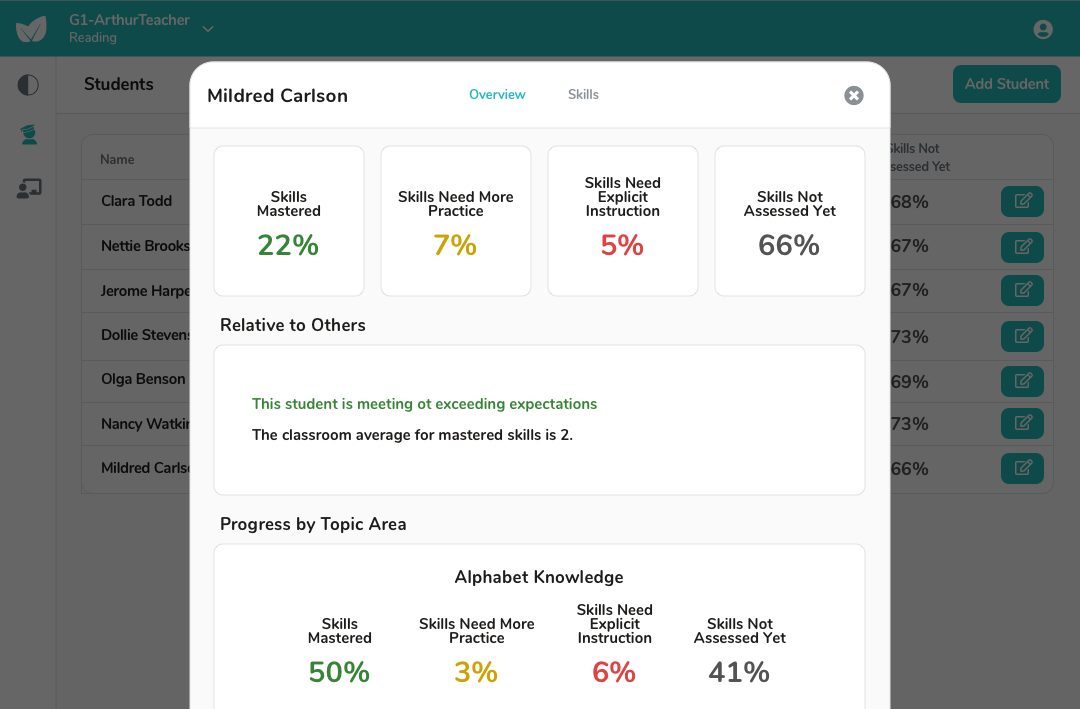
Task: Click the Skills Mastered 22% card
Action: click(x=289, y=221)
